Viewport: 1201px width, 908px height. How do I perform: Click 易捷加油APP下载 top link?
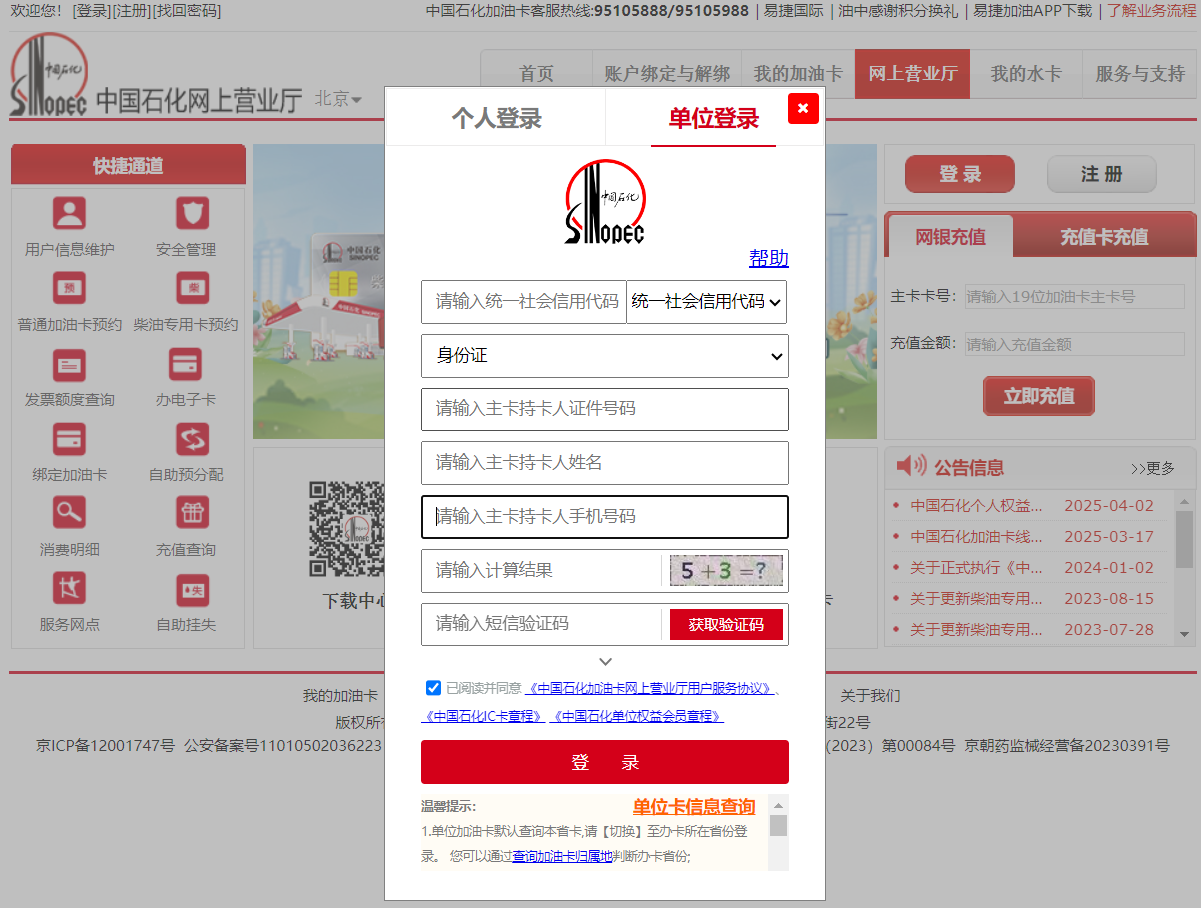(x=1033, y=11)
